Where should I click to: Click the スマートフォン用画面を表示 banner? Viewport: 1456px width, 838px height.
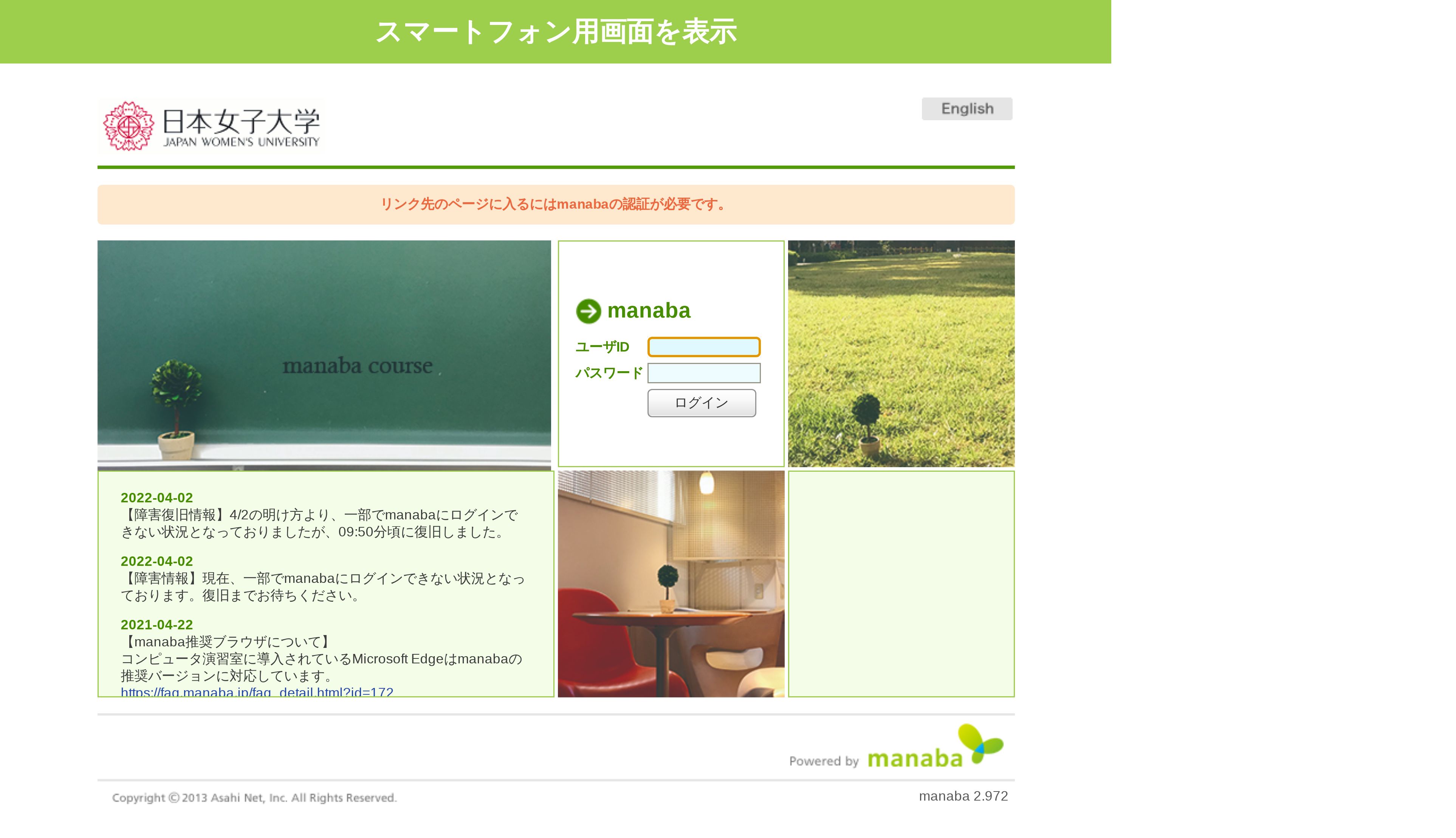point(555,32)
